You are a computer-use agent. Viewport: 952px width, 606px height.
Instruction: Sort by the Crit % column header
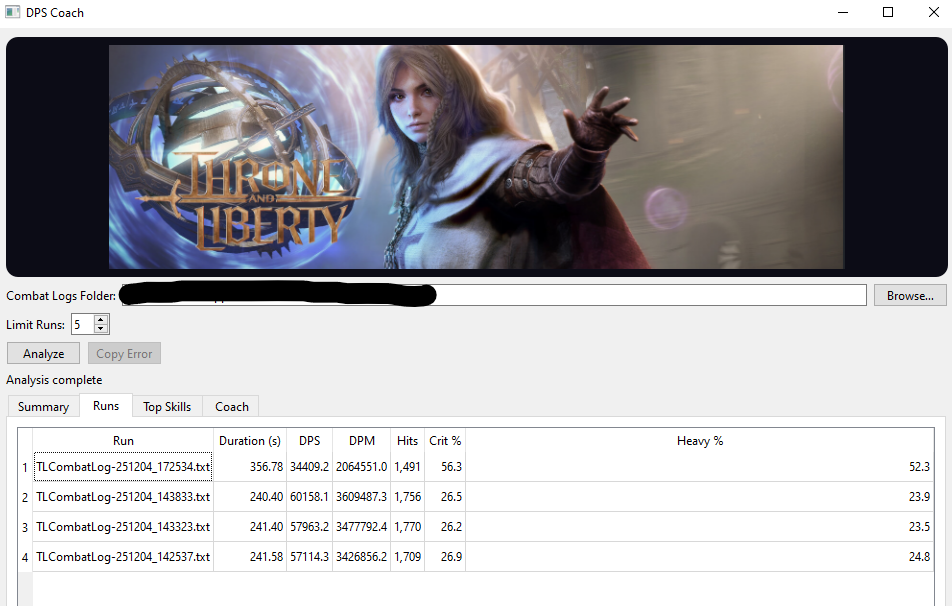click(x=444, y=441)
